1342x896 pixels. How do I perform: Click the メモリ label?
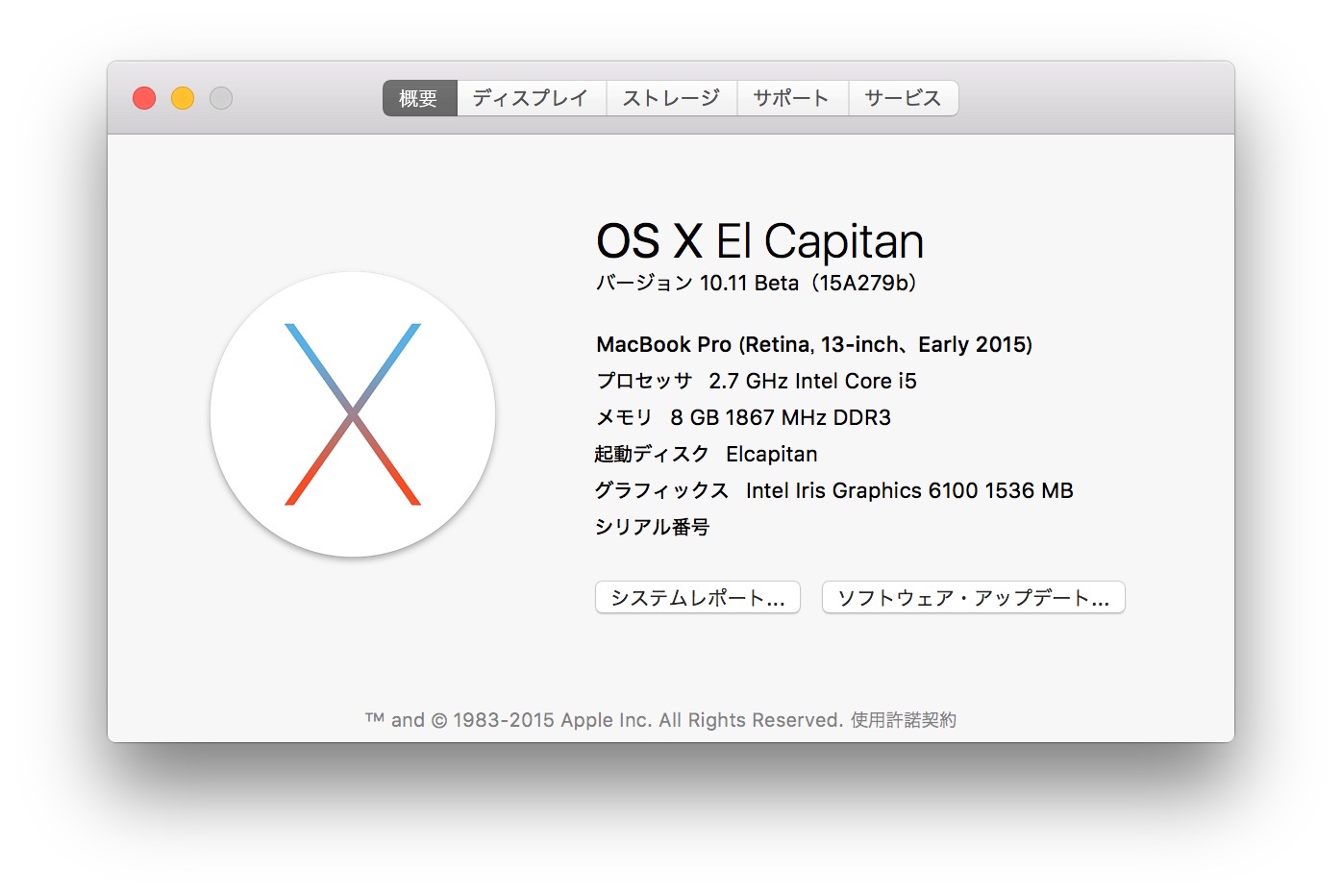click(x=624, y=417)
